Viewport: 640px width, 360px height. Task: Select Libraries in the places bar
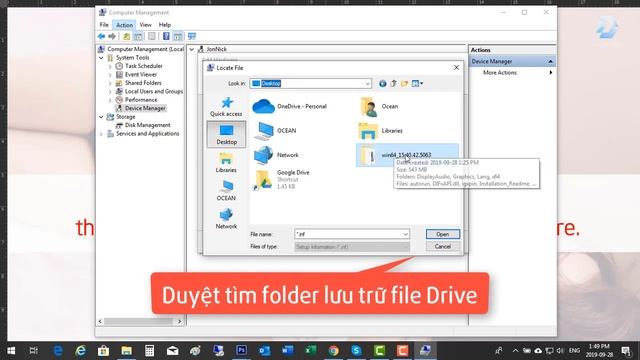point(226,162)
